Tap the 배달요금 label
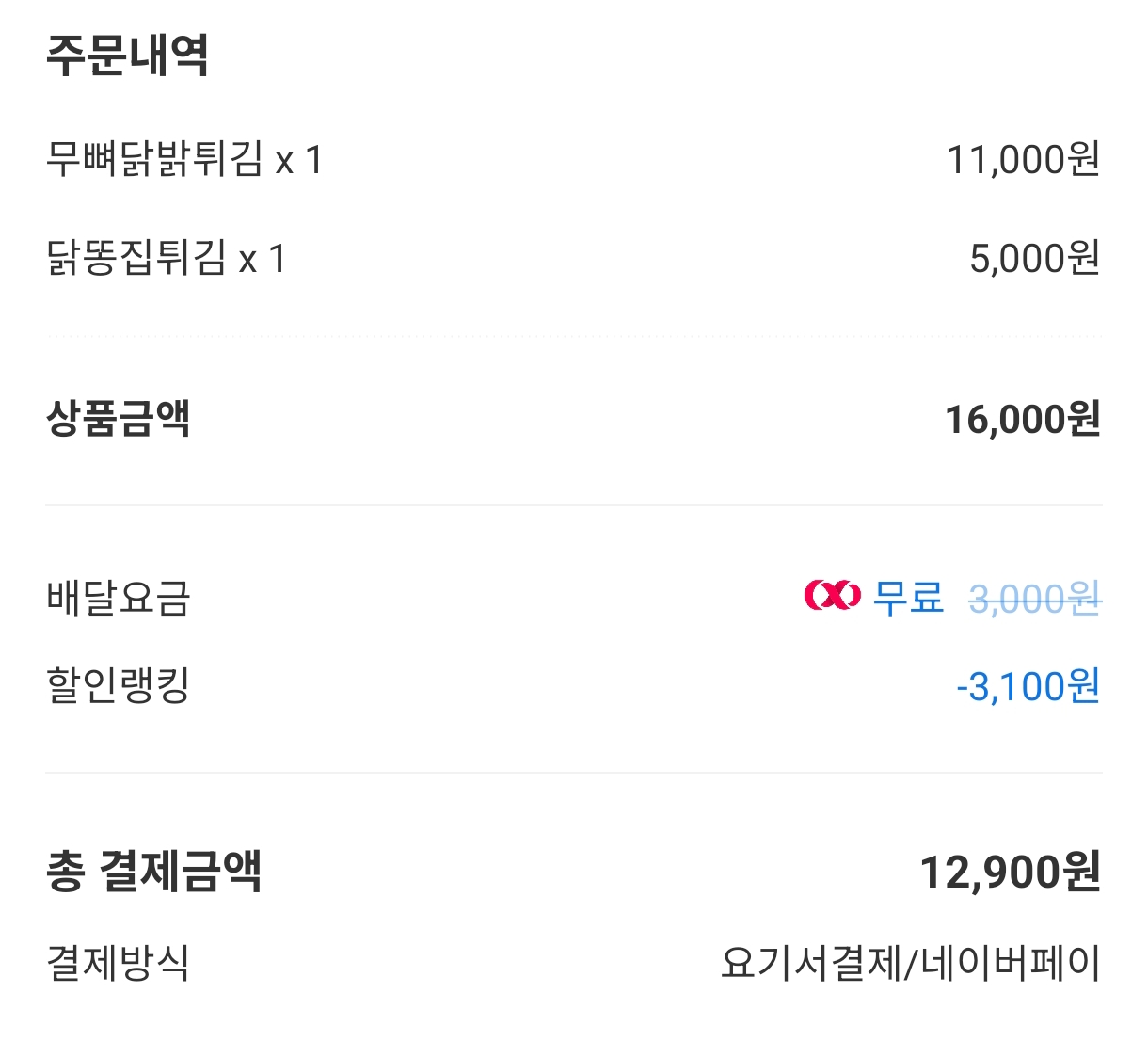This screenshot has width=1148, height=1041. point(119,598)
